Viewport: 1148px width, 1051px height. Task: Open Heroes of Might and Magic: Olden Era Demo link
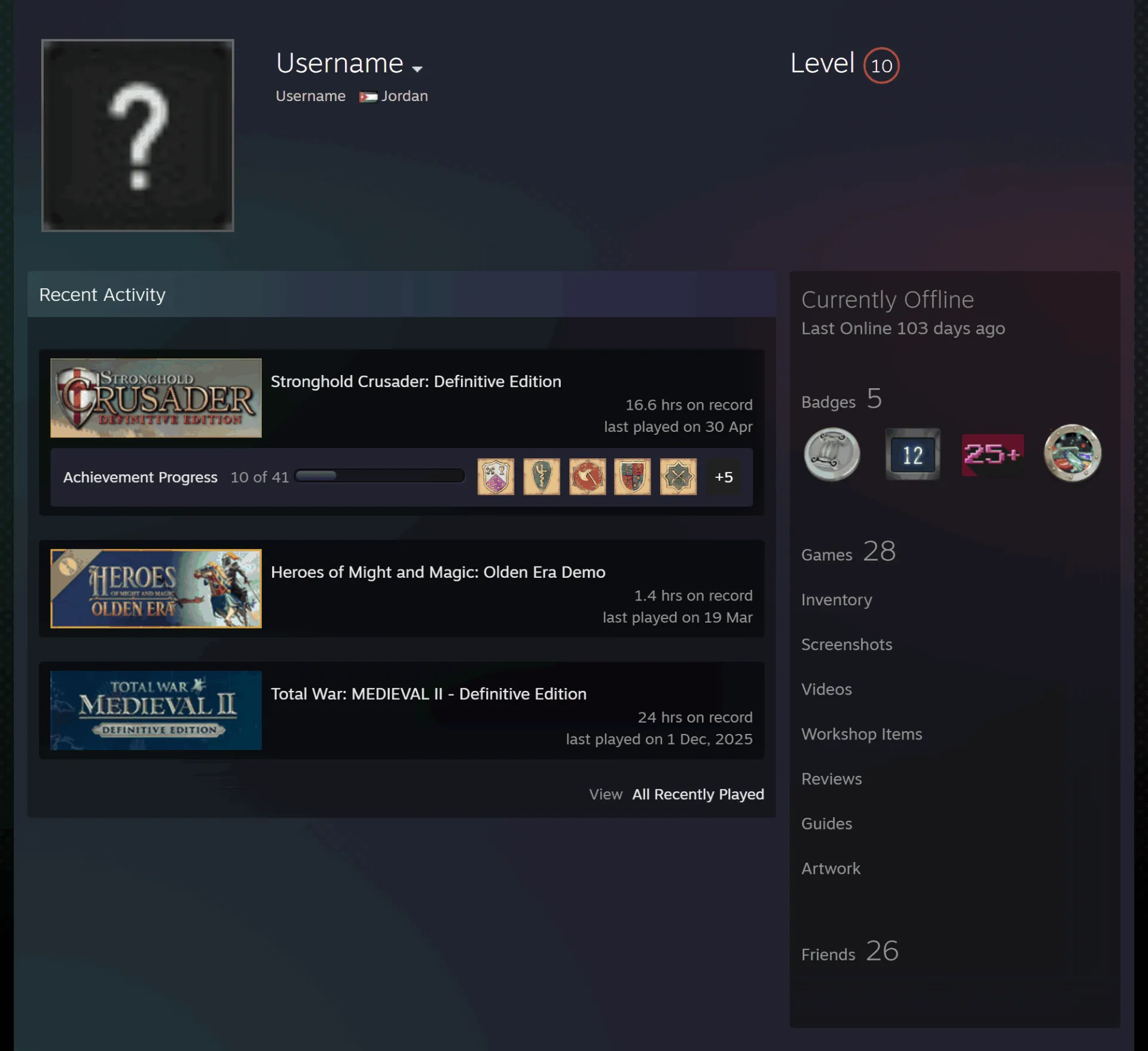tap(438, 572)
